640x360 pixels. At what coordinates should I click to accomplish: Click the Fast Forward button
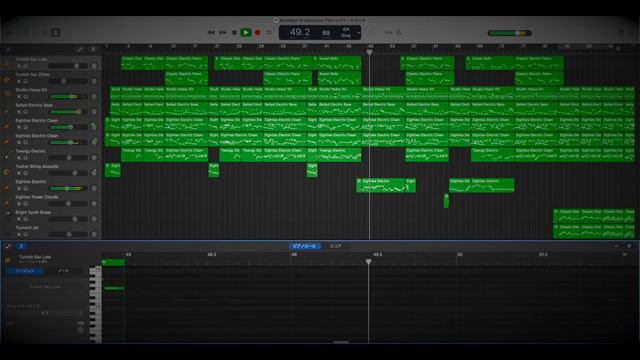(x=223, y=32)
